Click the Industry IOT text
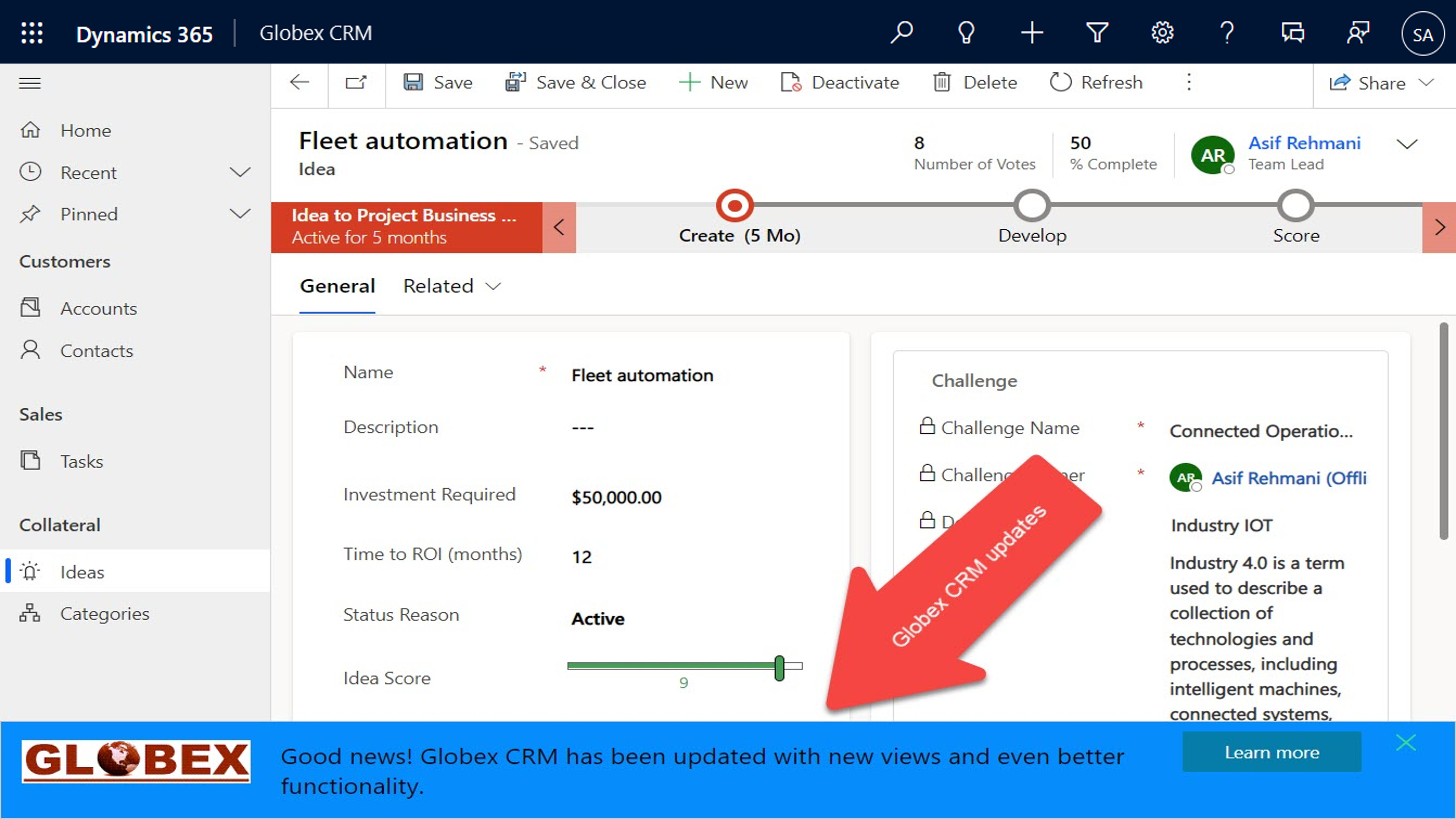 click(1221, 525)
